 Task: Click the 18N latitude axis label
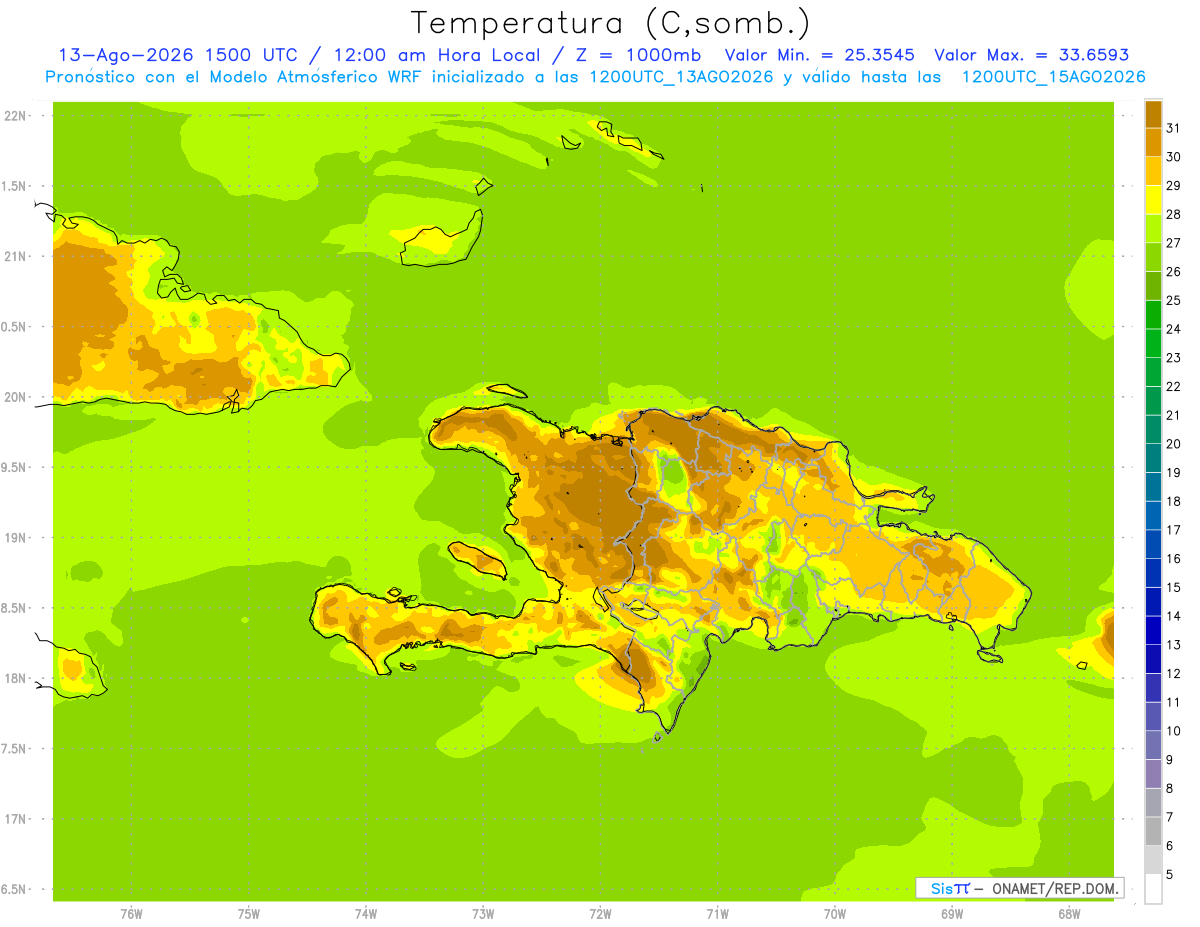click(15, 678)
